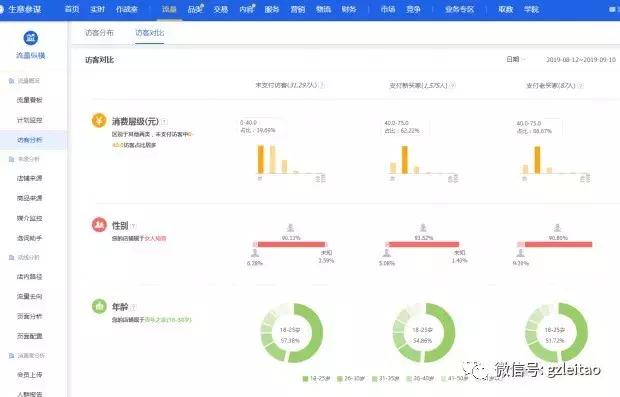Toggle the 31-35岁 legend entry
620x397 pixels.
pyautogui.click(x=386, y=378)
